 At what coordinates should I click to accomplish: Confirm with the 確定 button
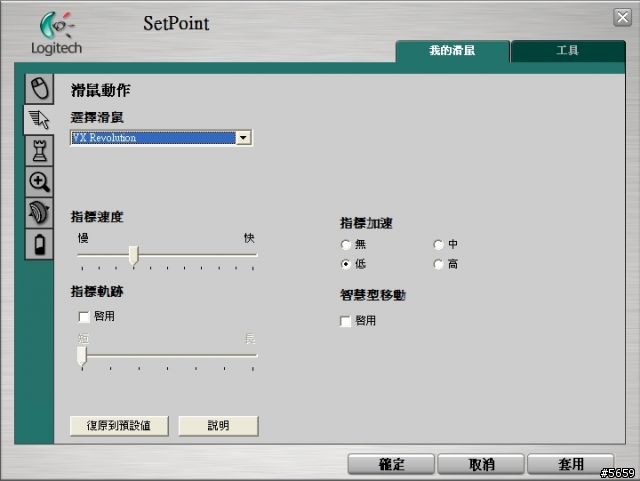click(x=391, y=464)
